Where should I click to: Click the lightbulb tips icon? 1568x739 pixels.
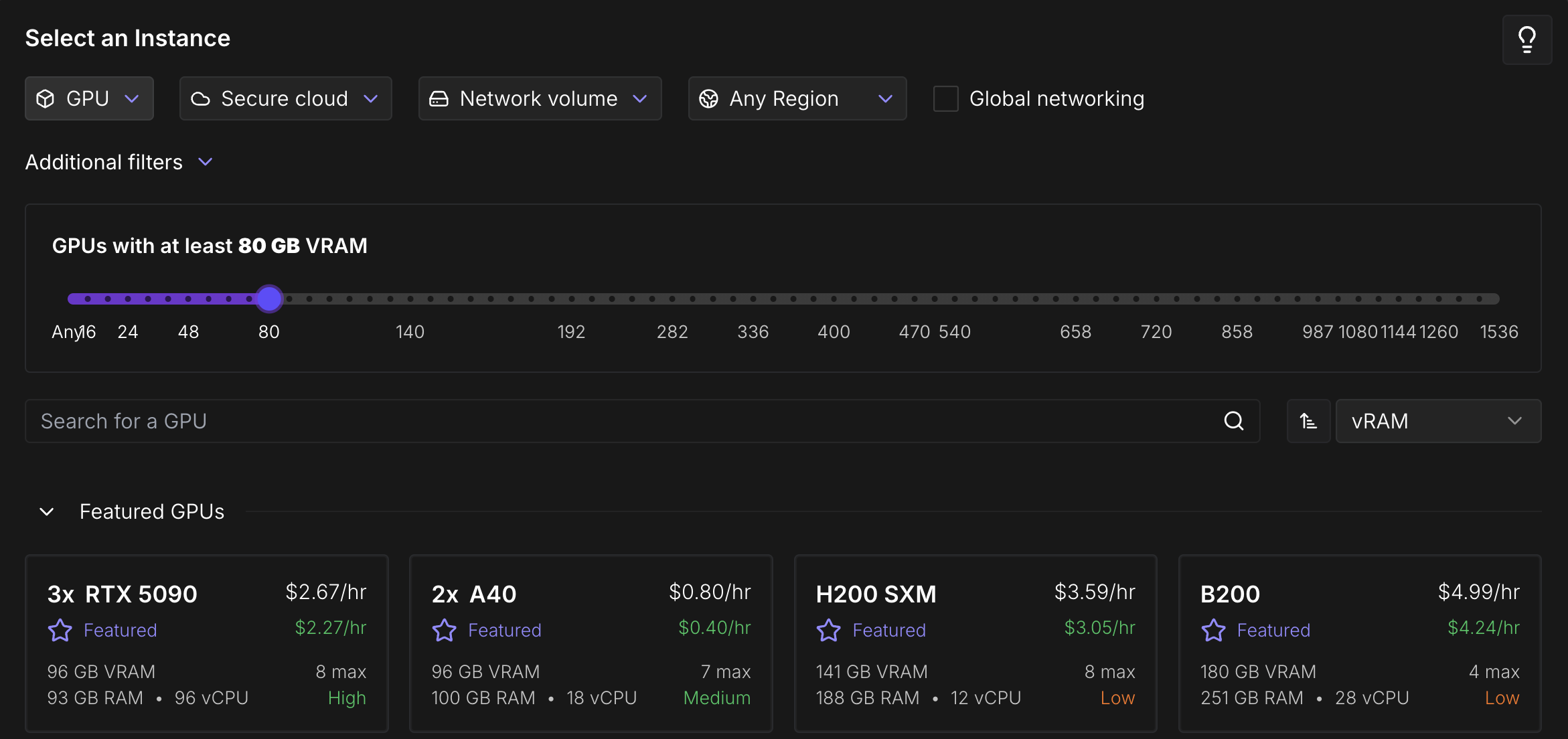(1526, 40)
